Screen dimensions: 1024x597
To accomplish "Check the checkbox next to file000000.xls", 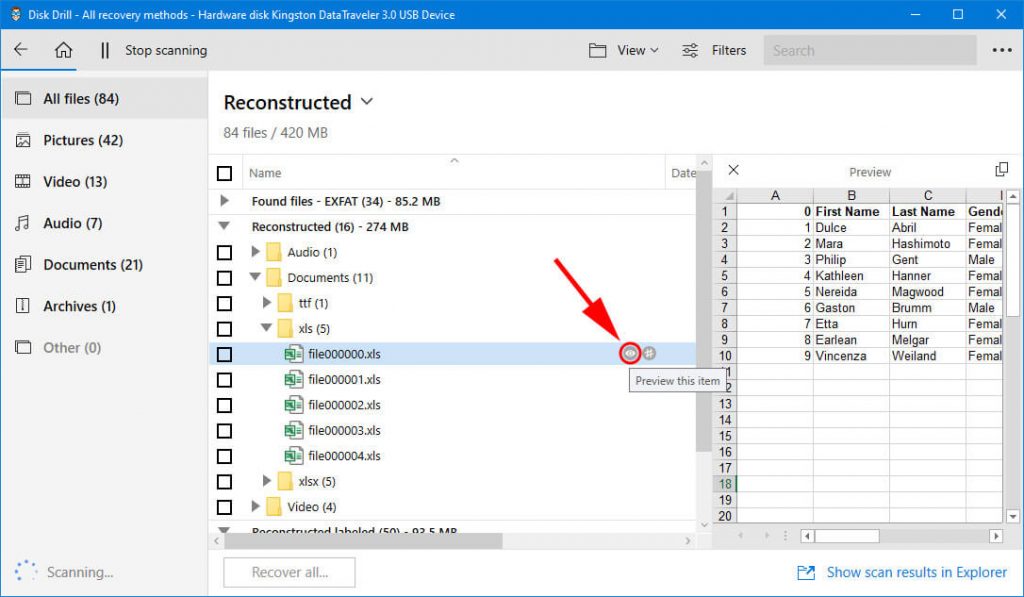I will tap(224, 352).
